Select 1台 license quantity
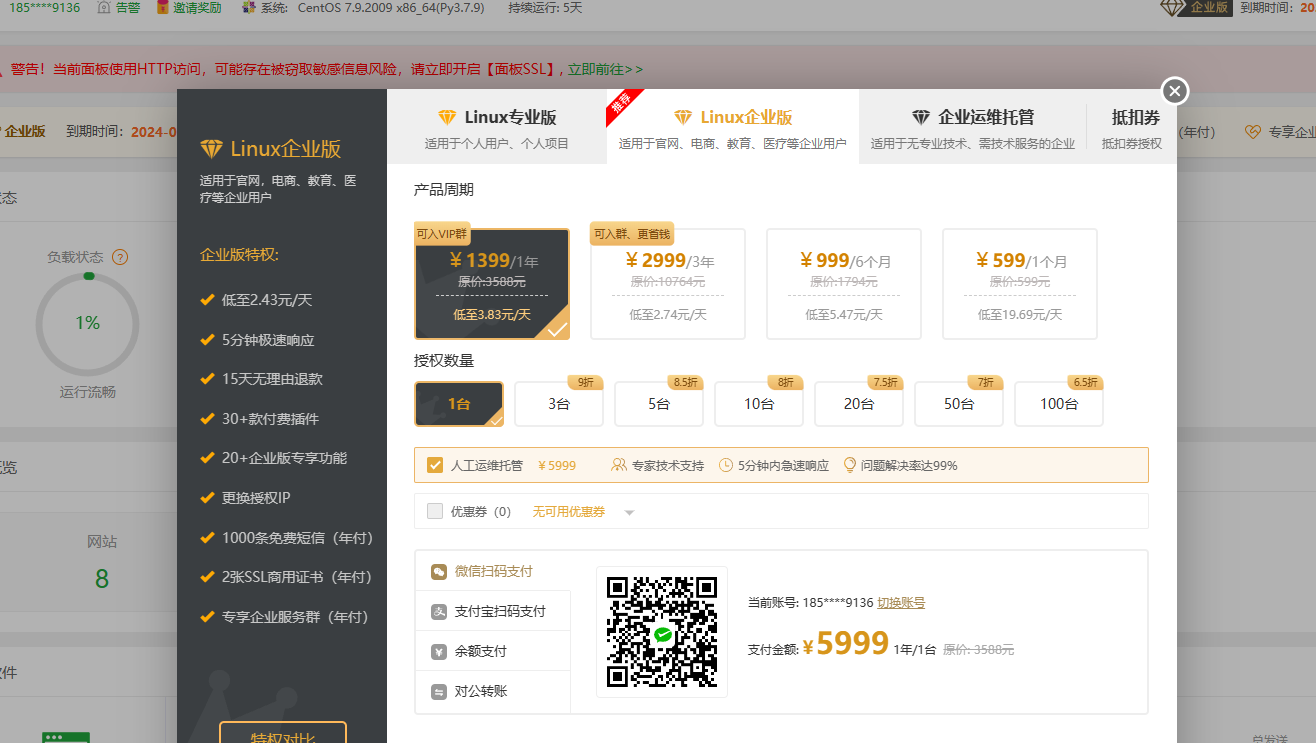The height and width of the screenshot is (743, 1316). pos(459,404)
